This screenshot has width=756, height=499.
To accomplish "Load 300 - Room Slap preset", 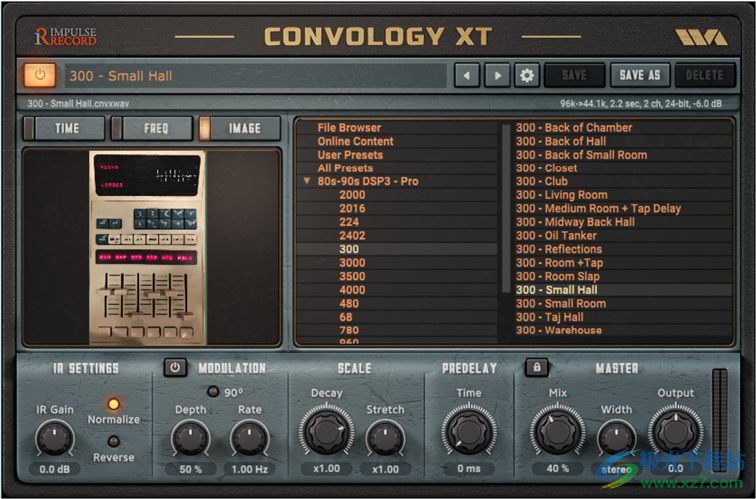I will click(x=557, y=276).
